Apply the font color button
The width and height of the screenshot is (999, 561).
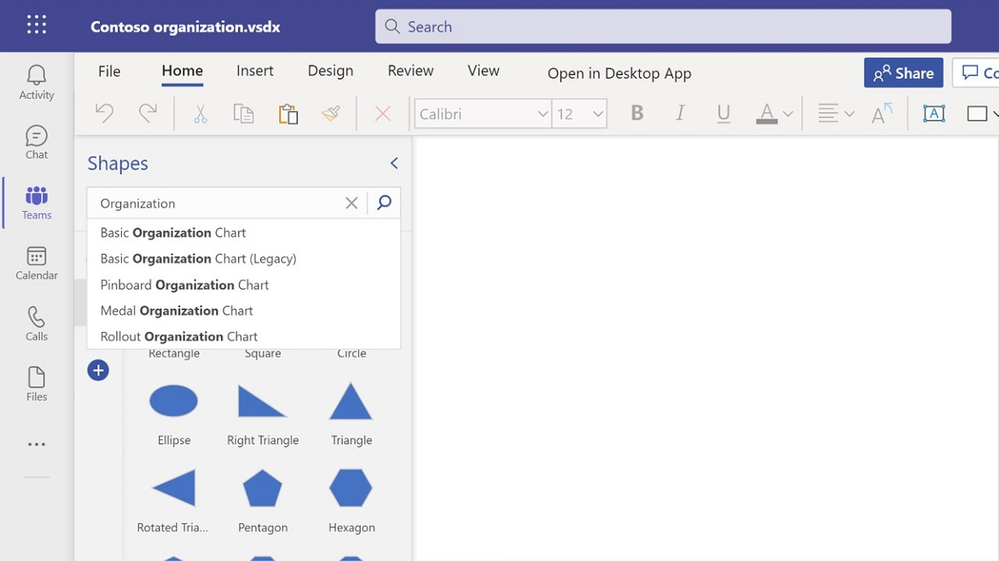766,114
